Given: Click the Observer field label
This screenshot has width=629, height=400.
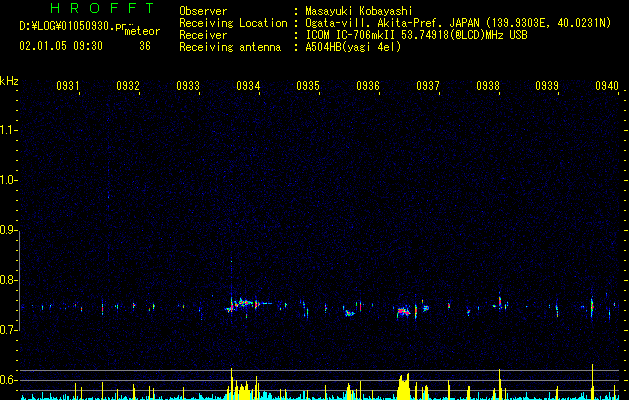Looking at the screenshot, I should (x=203, y=11).
